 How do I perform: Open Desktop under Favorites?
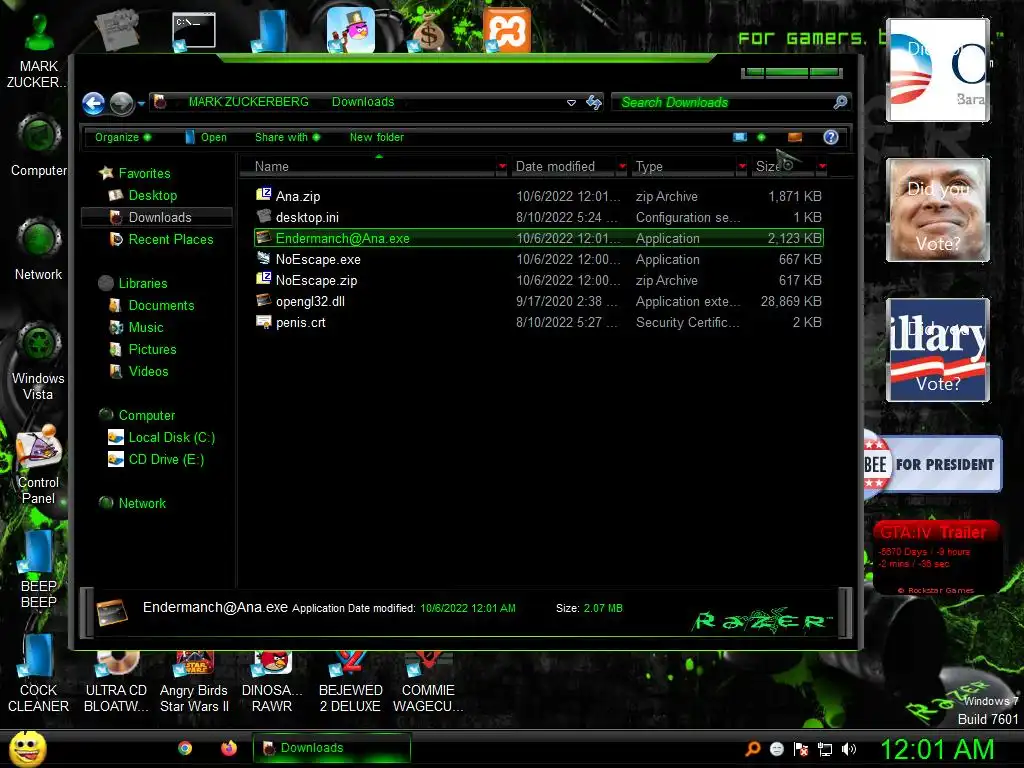click(143, 195)
